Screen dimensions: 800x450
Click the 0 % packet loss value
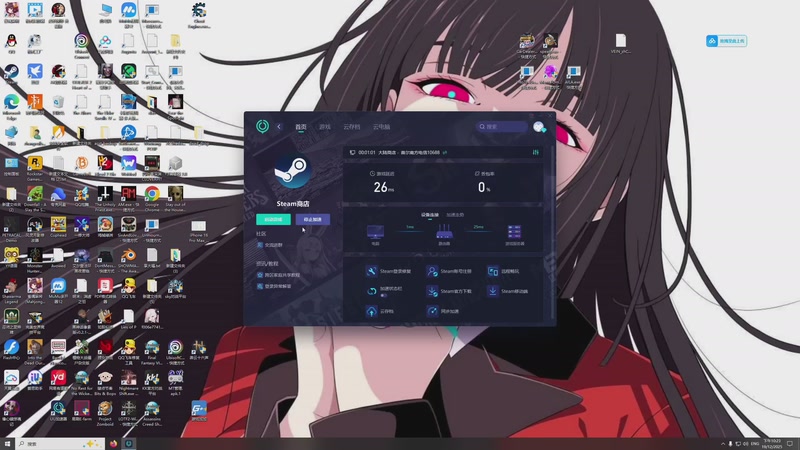[484, 187]
